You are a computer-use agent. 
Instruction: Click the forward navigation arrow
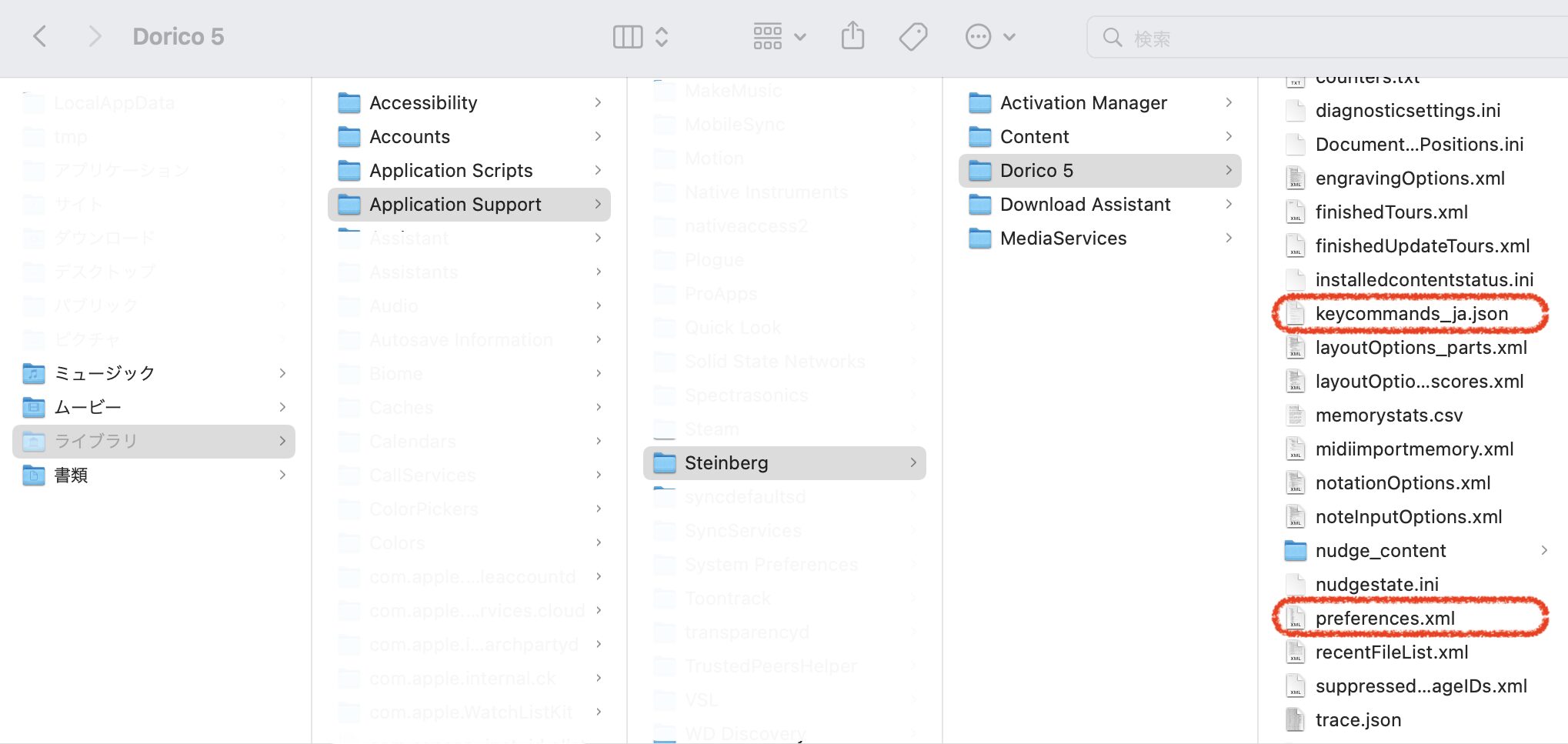click(x=95, y=36)
